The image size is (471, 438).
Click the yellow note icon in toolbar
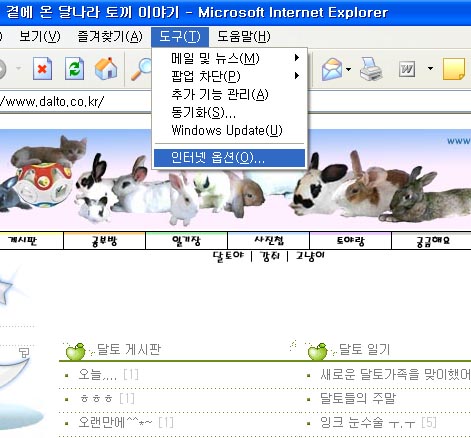(x=453, y=69)
